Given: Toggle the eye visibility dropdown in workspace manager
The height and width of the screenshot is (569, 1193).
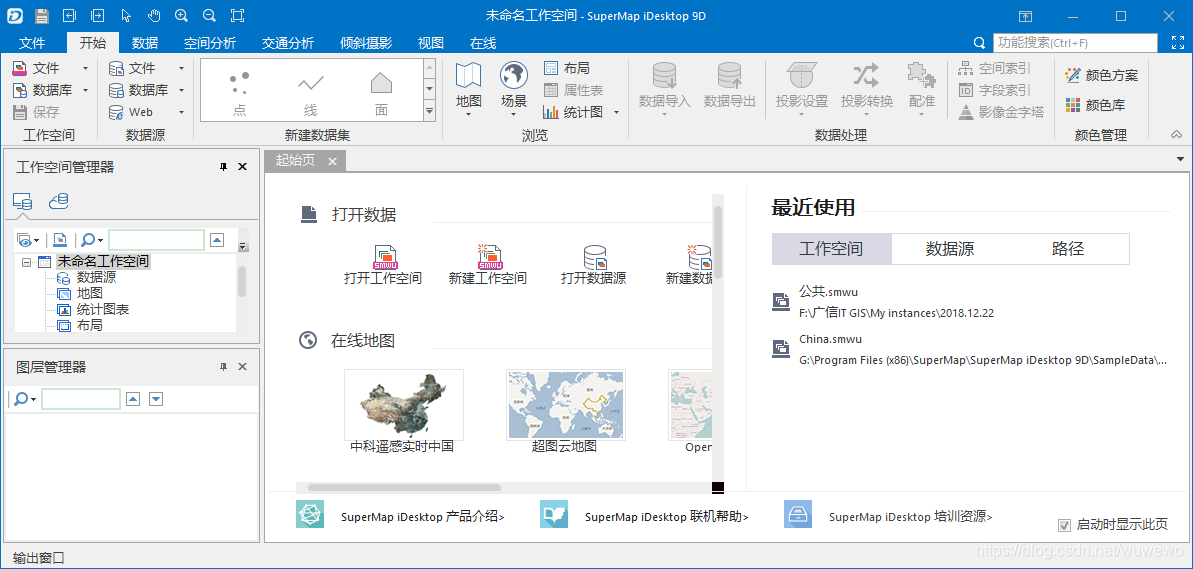Looking at the screenshot, I should (28, 240).
